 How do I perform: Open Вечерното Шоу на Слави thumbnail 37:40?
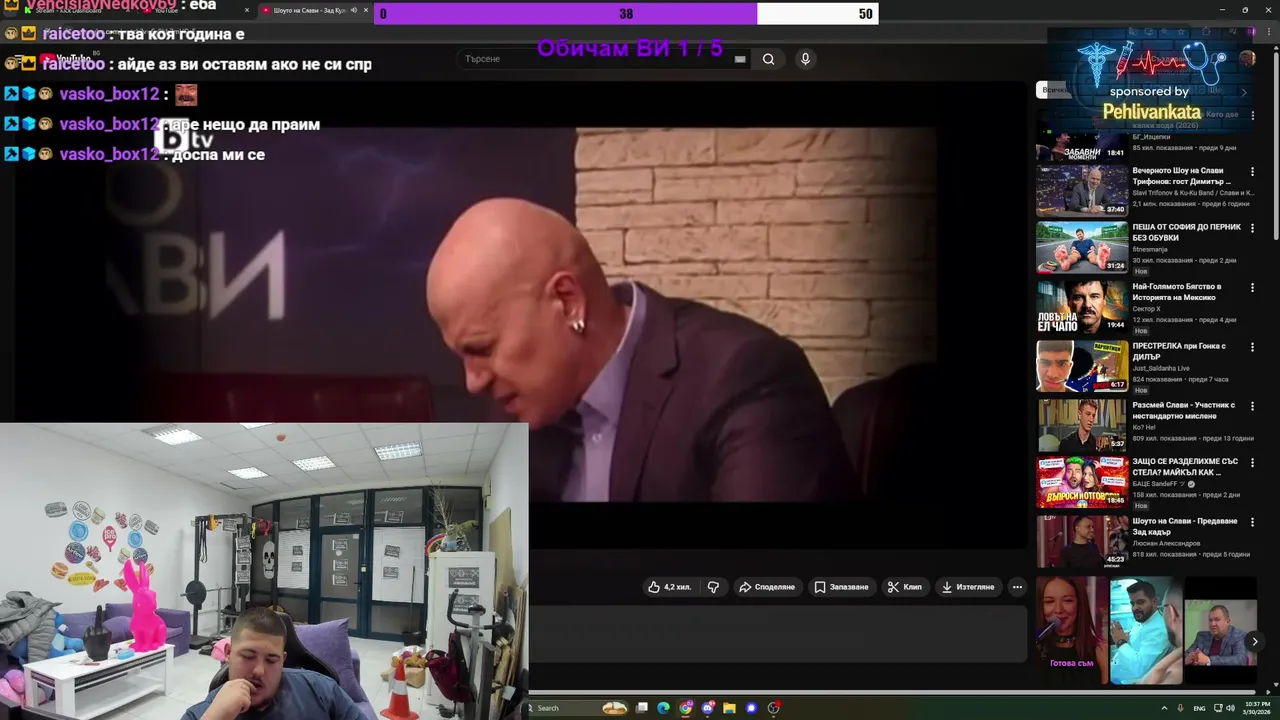(1082, 190)
